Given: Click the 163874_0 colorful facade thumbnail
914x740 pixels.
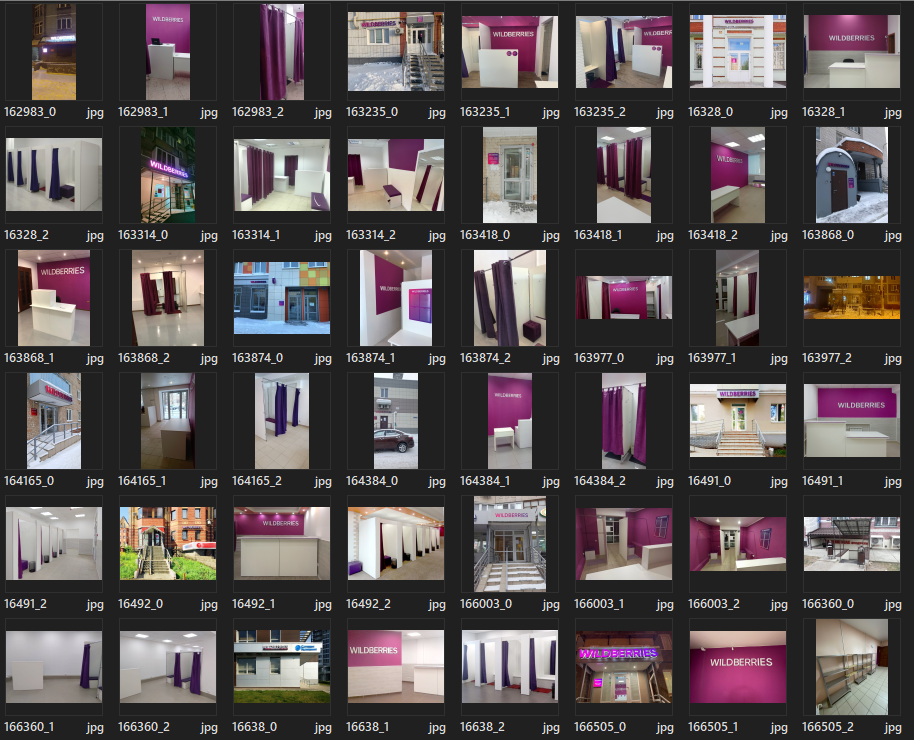Looking at the screenshot, I should (x=282, y=298).
